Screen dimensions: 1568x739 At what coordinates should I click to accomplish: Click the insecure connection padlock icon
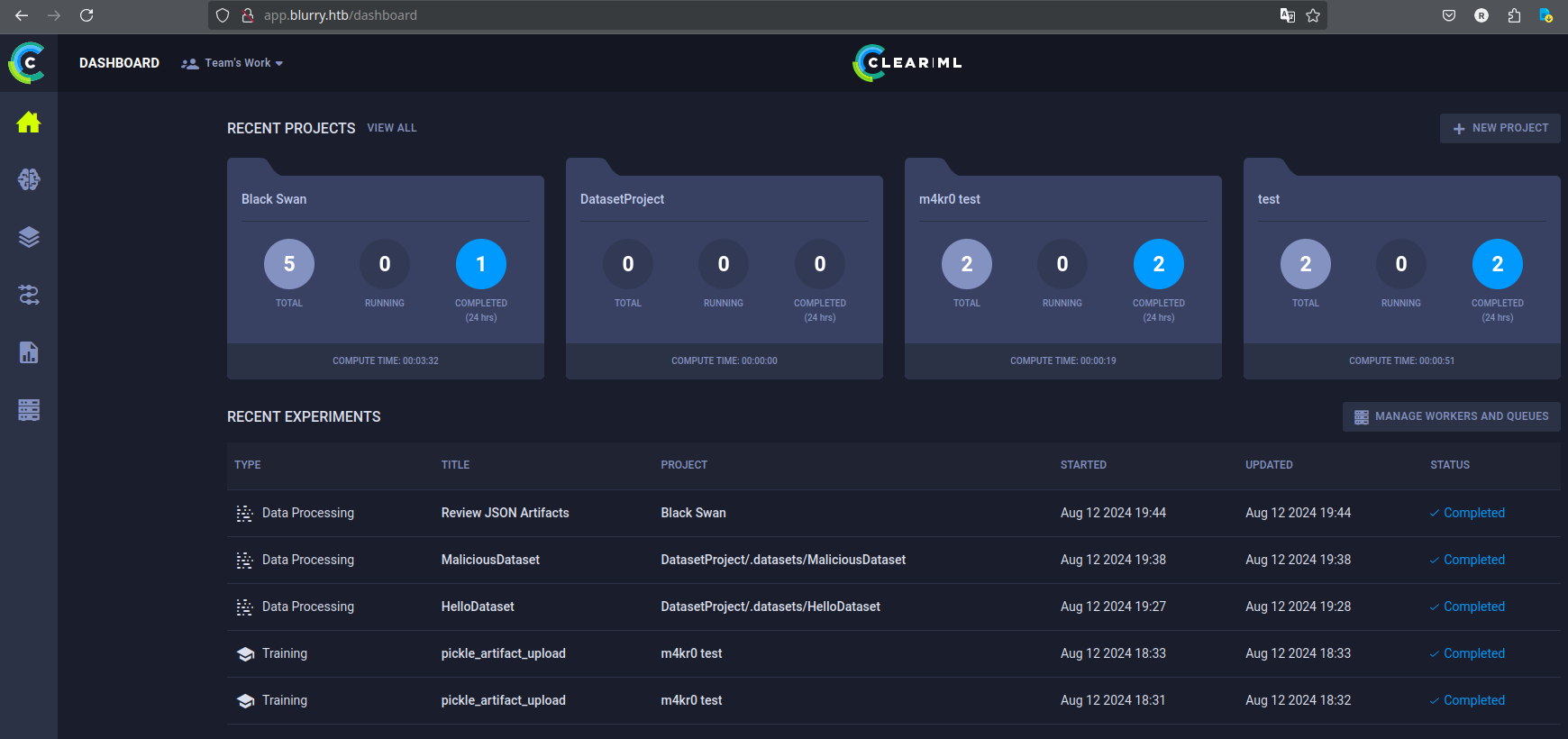click(248, 15)
